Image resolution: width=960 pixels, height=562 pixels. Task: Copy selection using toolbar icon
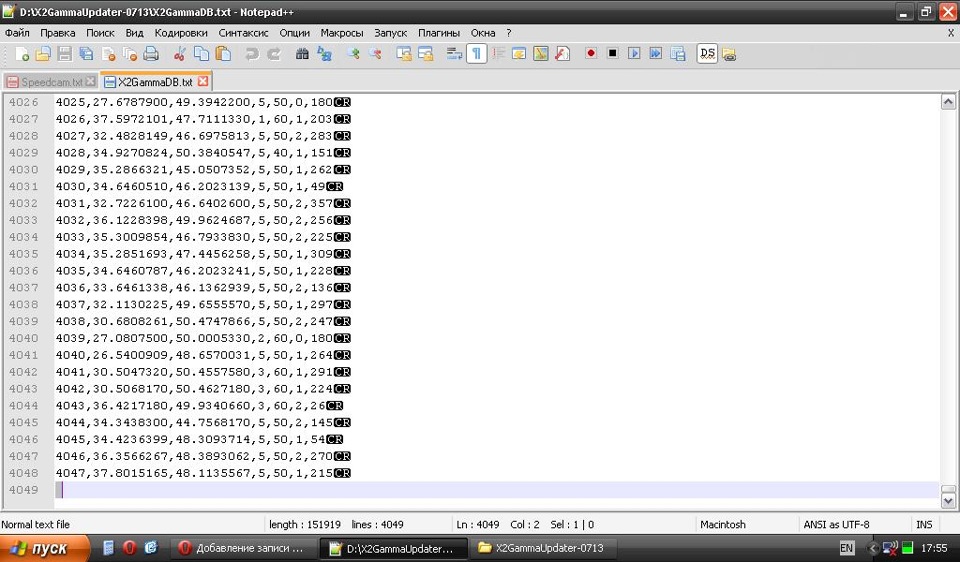coord(201,54)
